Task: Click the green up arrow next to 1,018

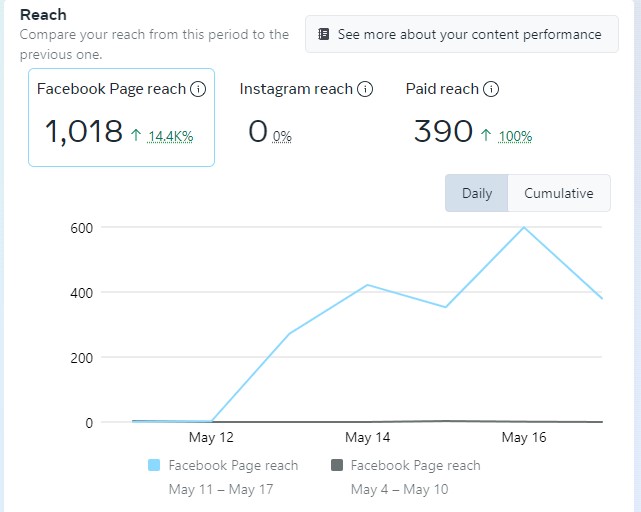Action: 136,134
